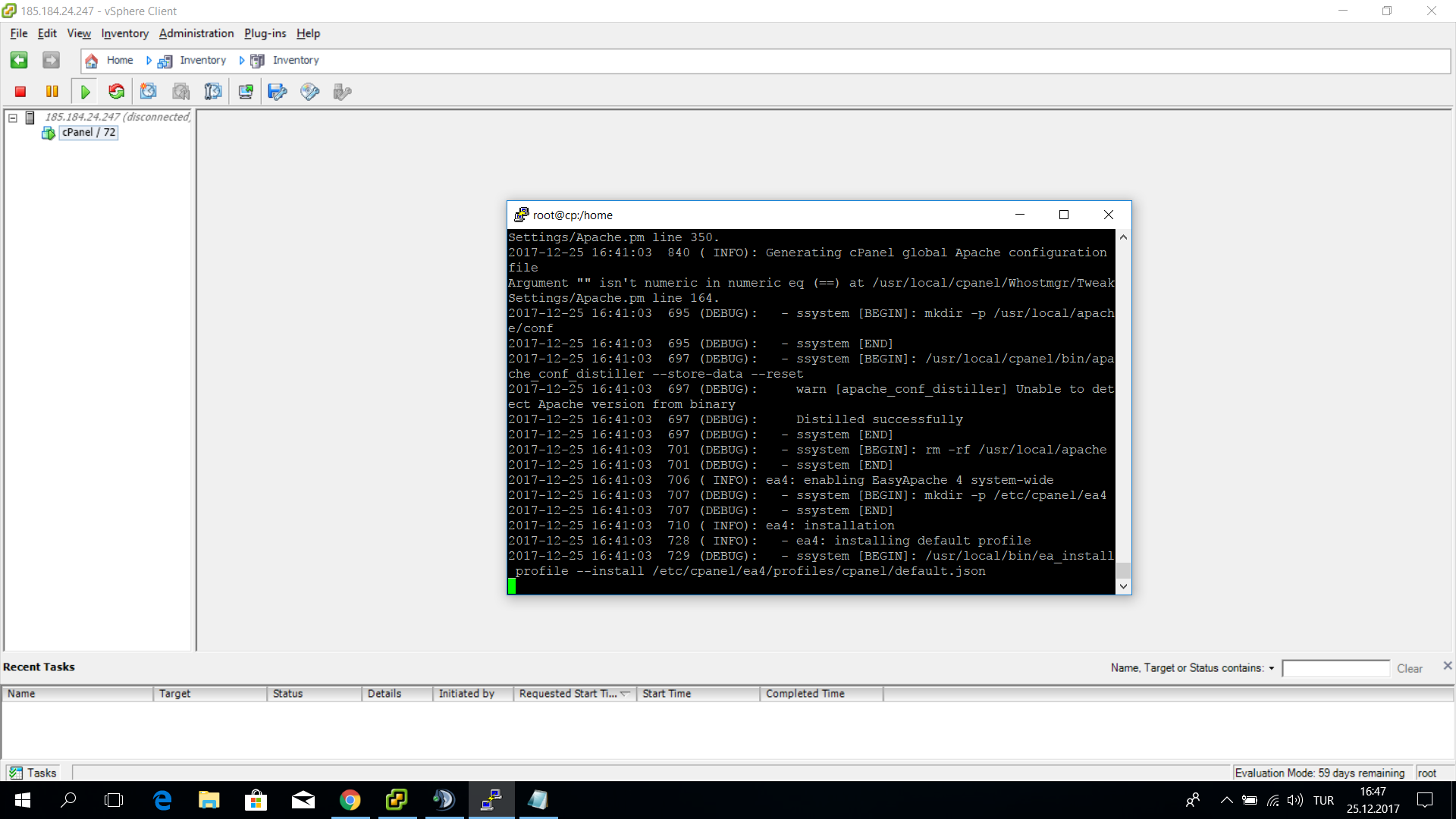Image resolution: width=1456 pixels, height=819 pixels.
Task: Click the PuTTY taskbar icon
Action: coord(491,800)
